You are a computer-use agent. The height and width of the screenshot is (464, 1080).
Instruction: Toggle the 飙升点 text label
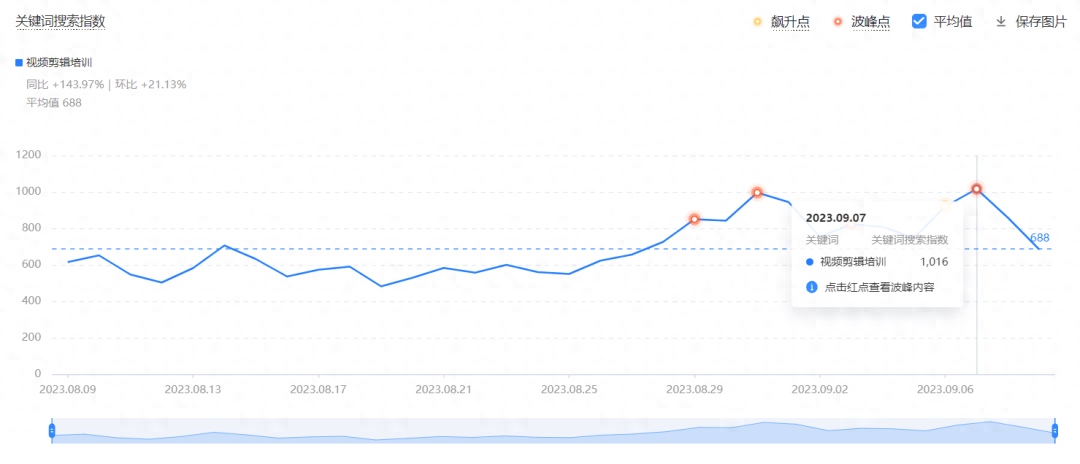pos(790,21)
